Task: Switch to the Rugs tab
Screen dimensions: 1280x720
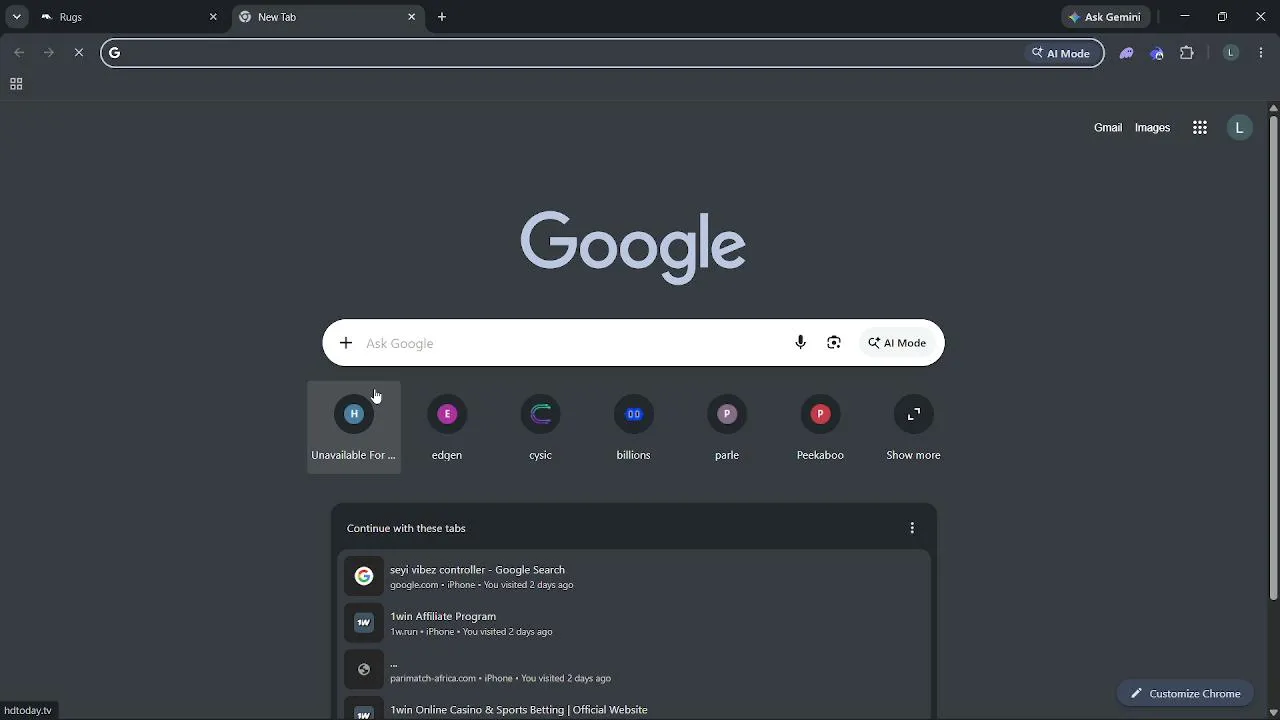Action: tap(129, 17)
